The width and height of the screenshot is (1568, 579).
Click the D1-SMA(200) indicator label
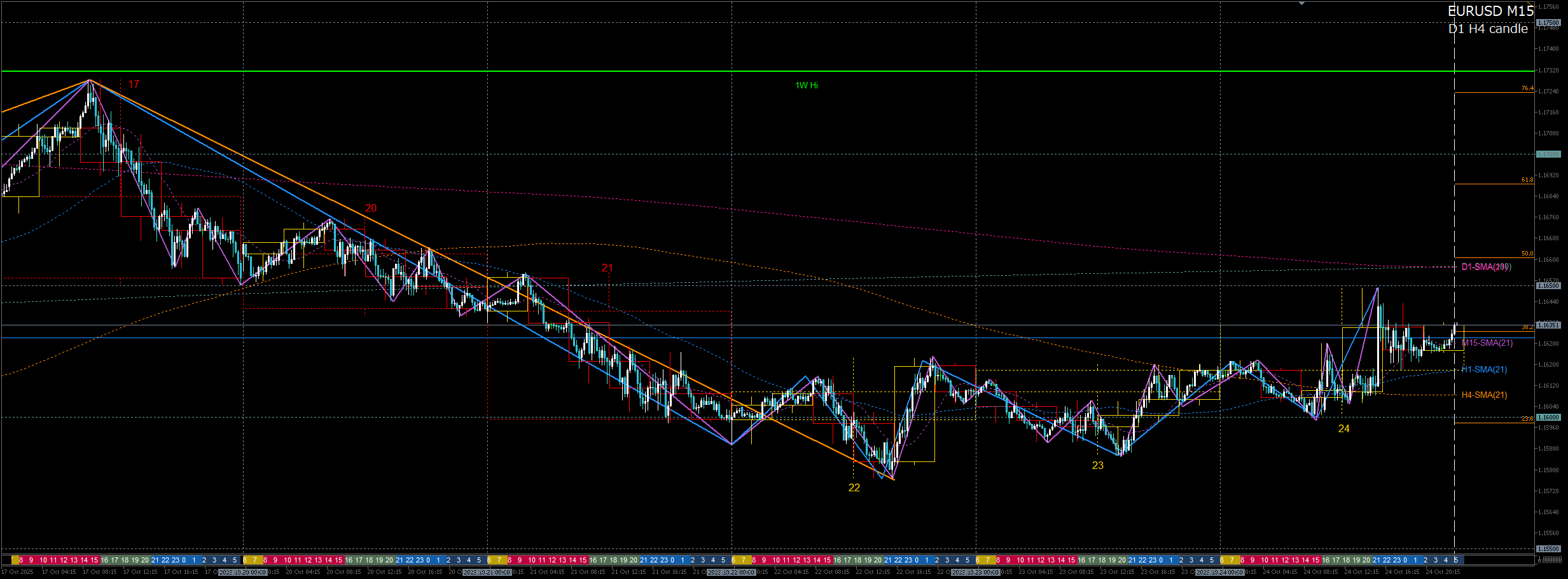click(x=1486, y=267)
